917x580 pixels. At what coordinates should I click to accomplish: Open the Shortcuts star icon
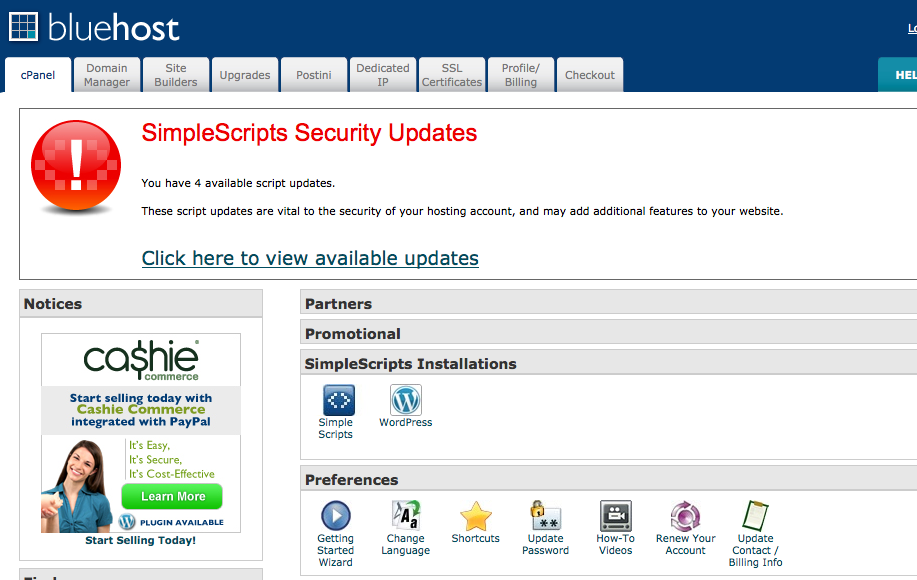coord(476,516)
